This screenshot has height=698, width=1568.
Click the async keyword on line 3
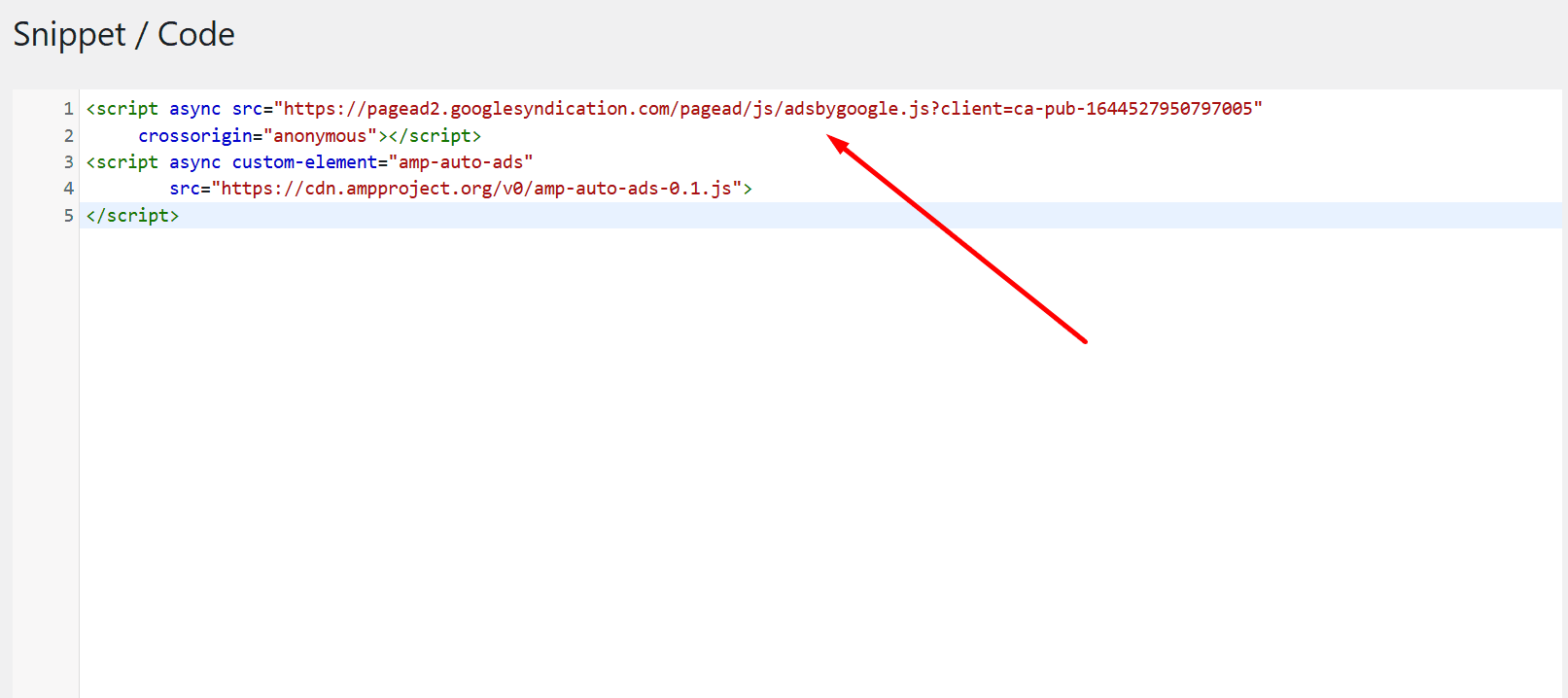point(194,162)
